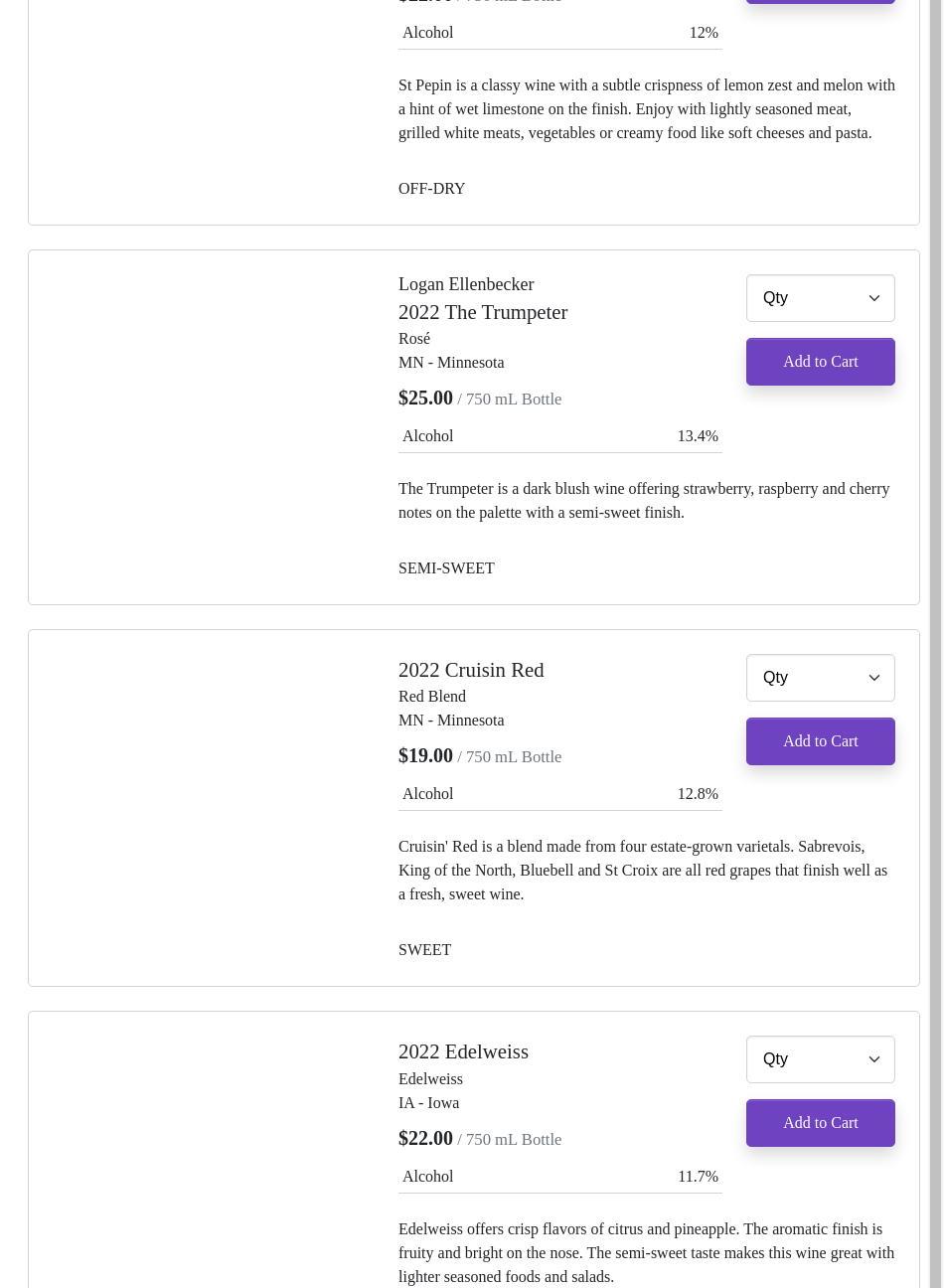This screenshot has height=1288, width=944.
Task: Click the $19.00 price for Cruisin Red
Action: coord(425,755)
